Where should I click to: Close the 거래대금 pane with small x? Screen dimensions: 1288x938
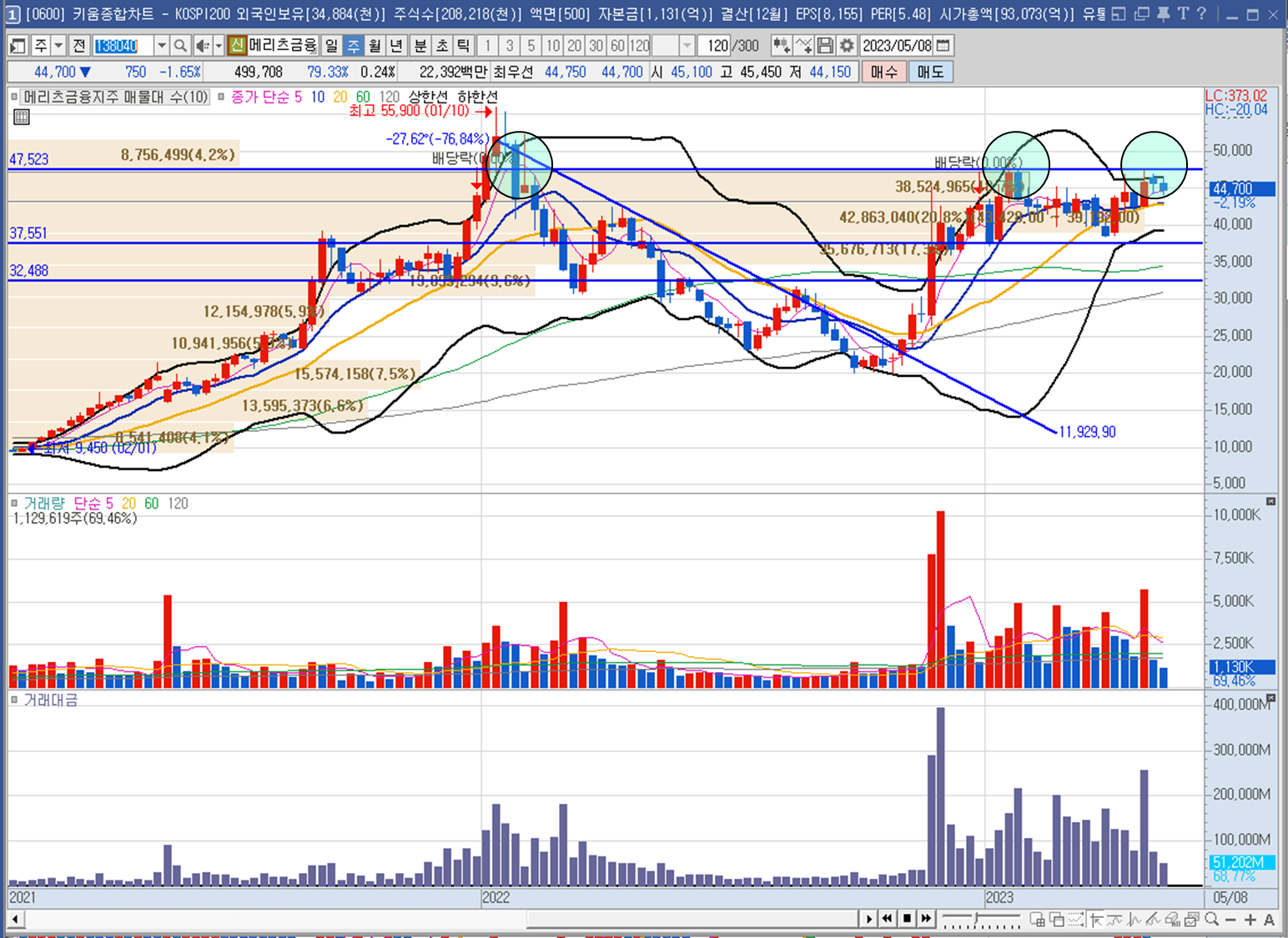pos(1270,698)
